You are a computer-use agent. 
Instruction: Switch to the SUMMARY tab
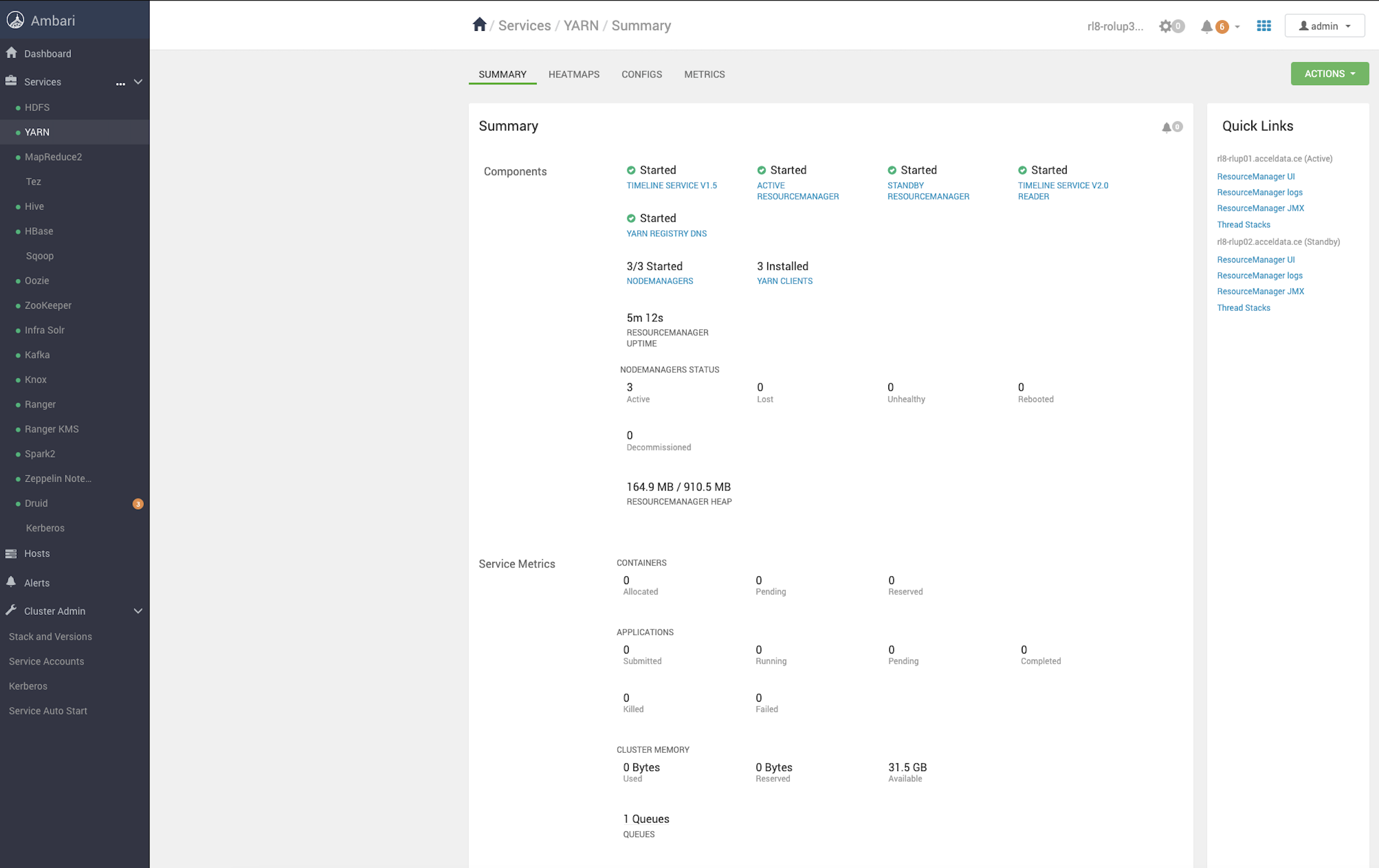[x=503, y=74]
